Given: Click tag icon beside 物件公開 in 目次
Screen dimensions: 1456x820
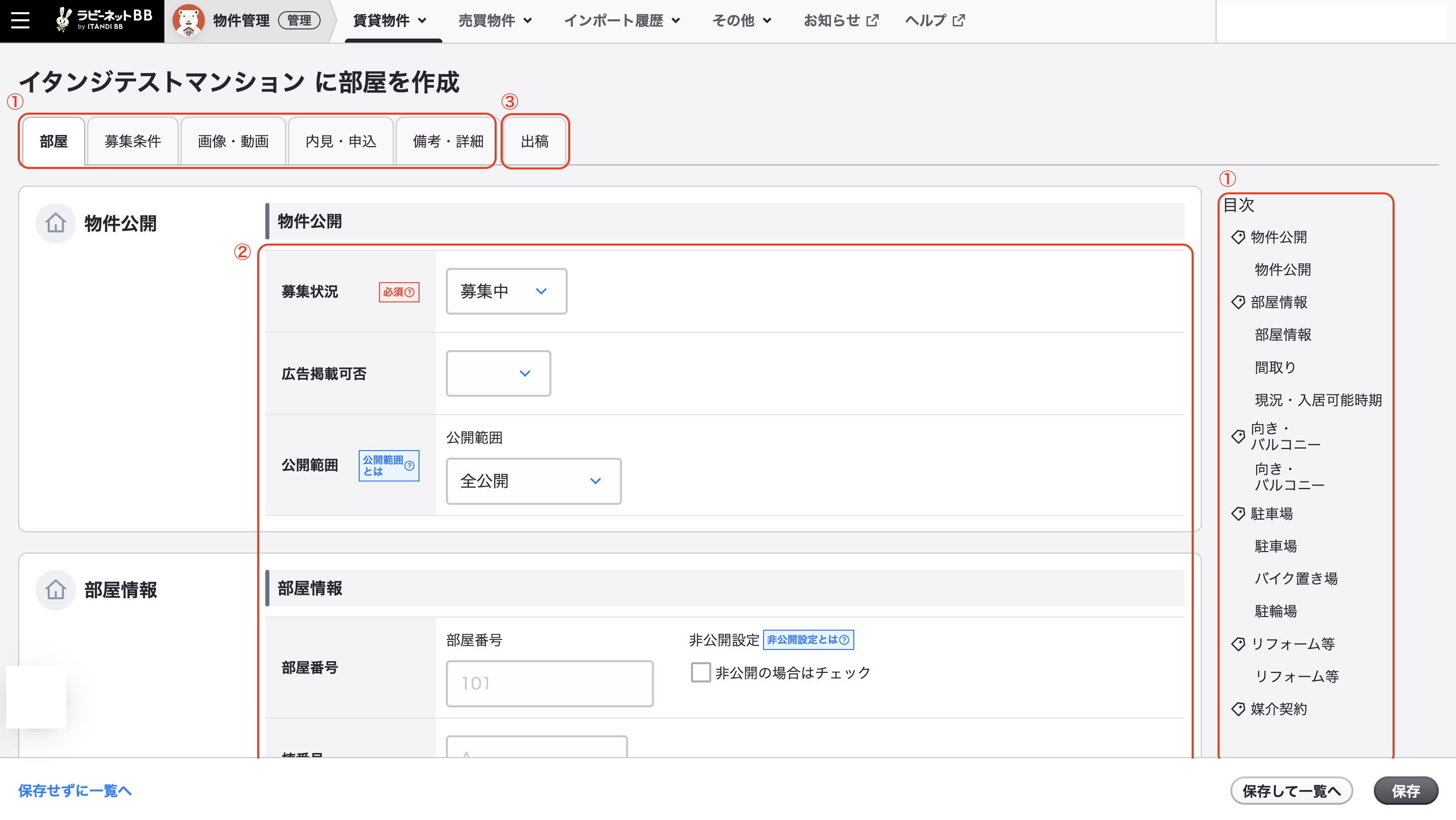Looking at the screenshot, I should coord(1238,237).
